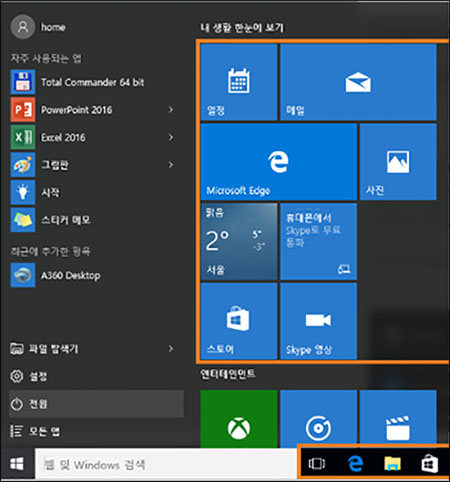The height and width of the screenshot is (482, 450).
Task: Open File Explorer from the taskbar
Action: click(x=393, y=464)
